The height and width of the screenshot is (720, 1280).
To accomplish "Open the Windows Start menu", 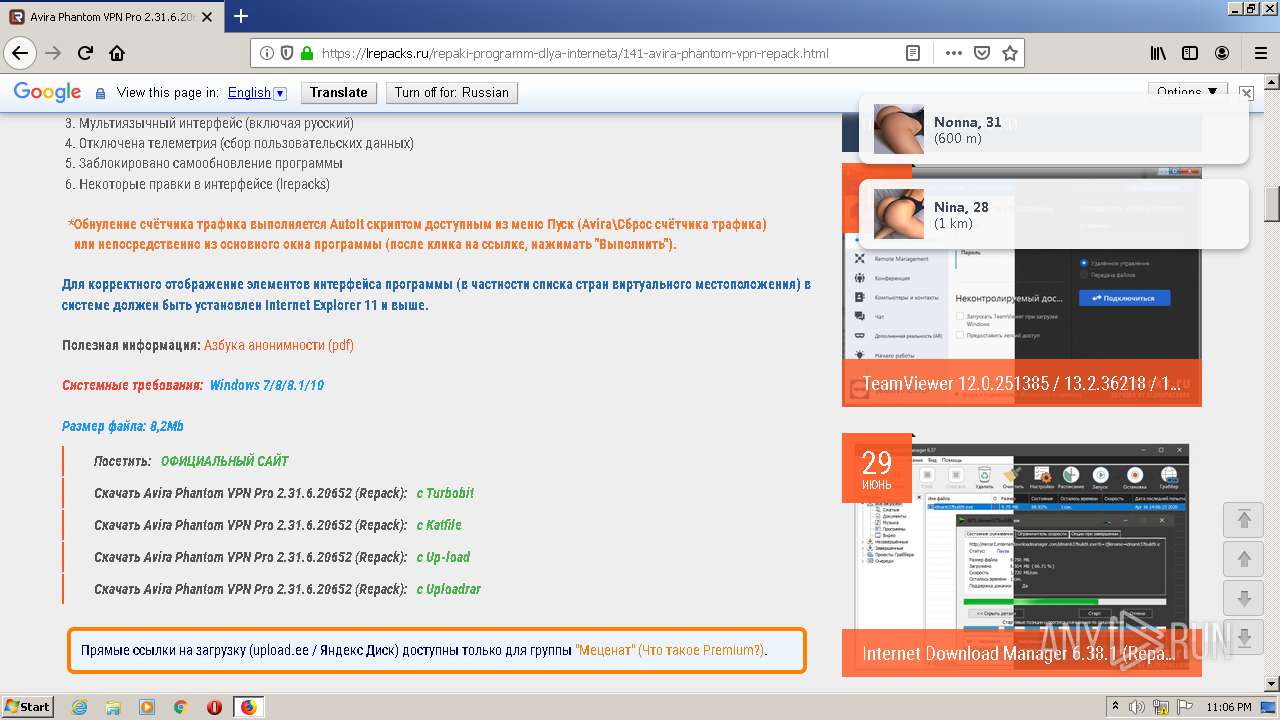I will (28, 707).
